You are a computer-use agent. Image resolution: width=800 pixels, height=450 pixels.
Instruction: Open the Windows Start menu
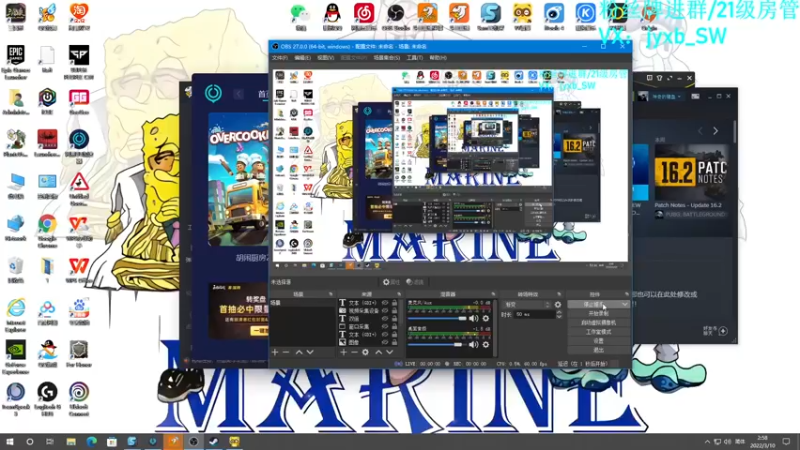(9, 441)
